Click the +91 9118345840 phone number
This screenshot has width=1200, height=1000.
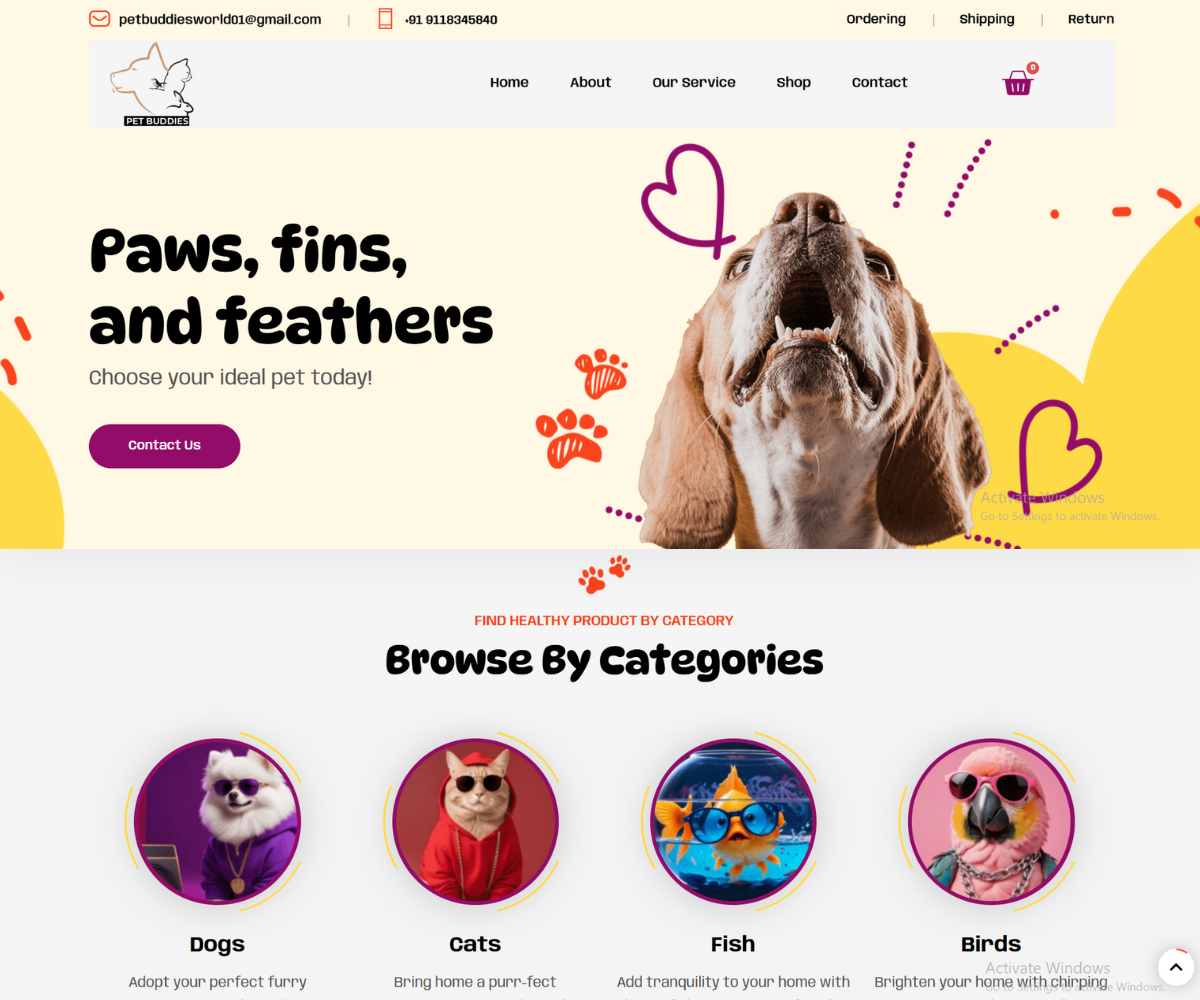(451, 20)
